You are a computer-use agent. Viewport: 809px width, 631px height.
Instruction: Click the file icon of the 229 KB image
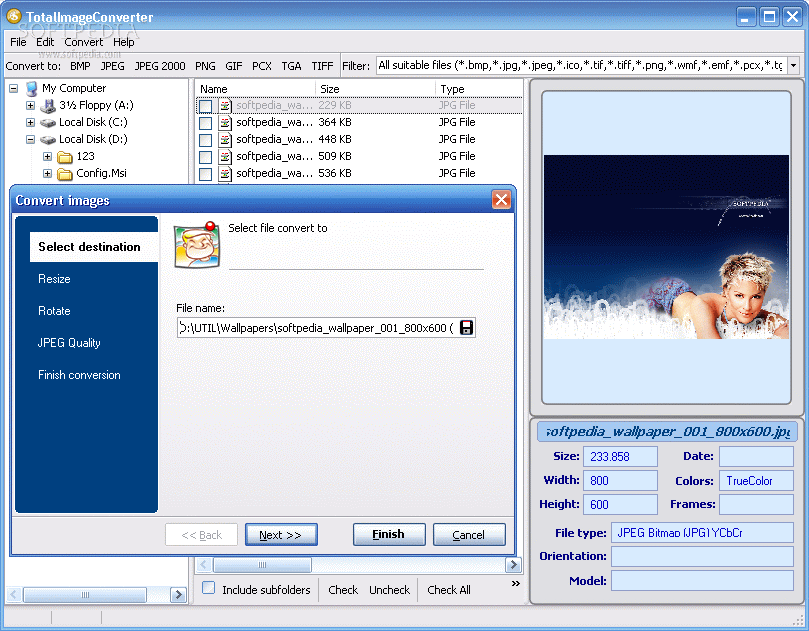225,106
